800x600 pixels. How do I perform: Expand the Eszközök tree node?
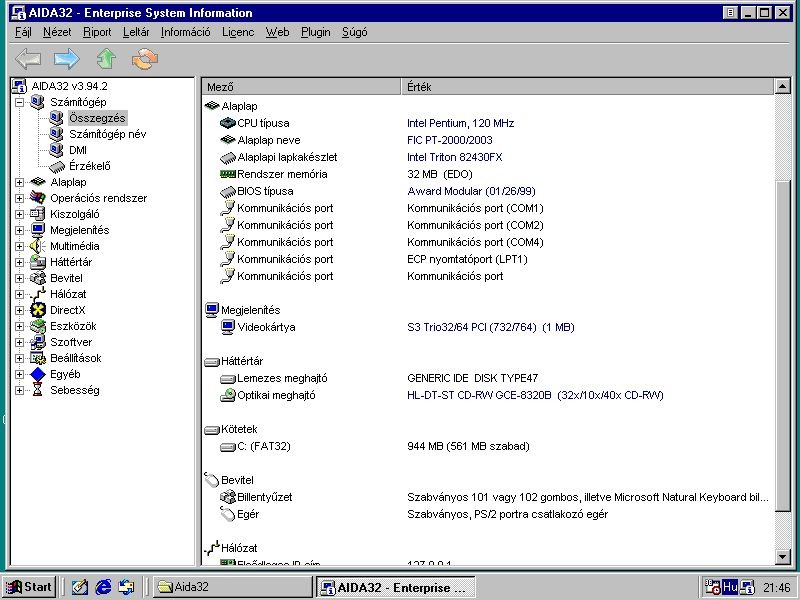click(x=19, y=326)
